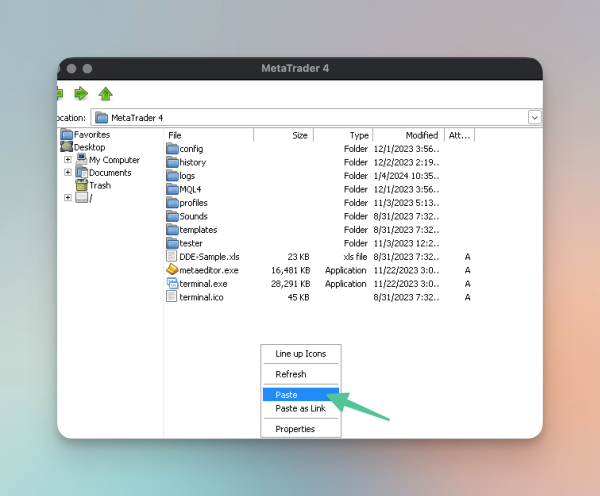Expand the Documents tree node

tap(68, 172)
